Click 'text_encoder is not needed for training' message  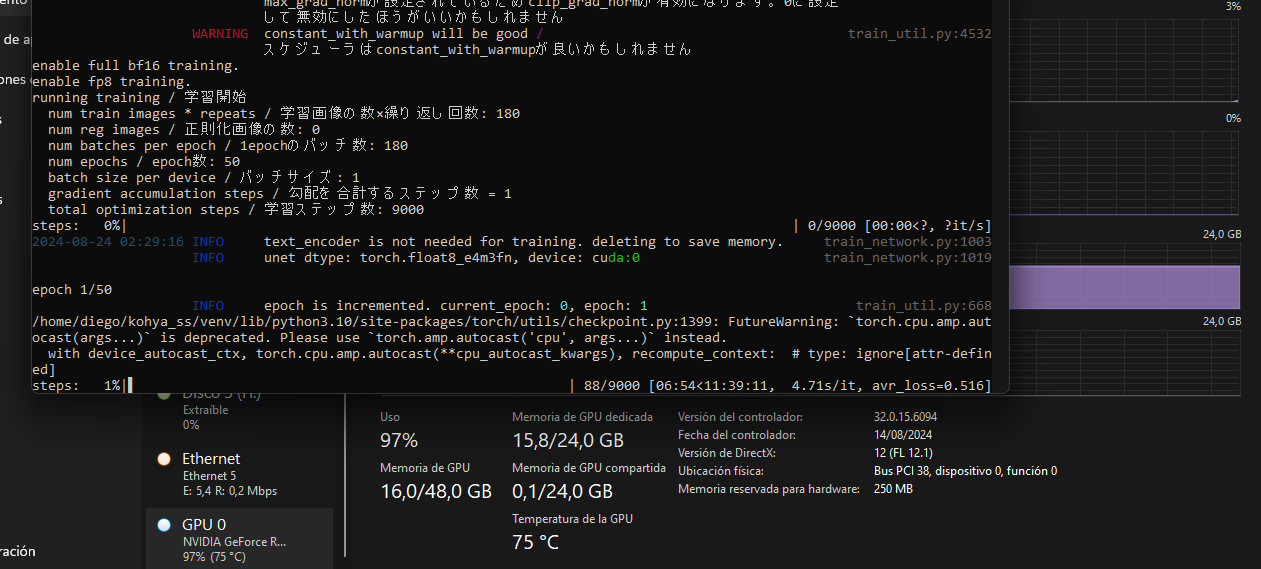click(523, 242)
